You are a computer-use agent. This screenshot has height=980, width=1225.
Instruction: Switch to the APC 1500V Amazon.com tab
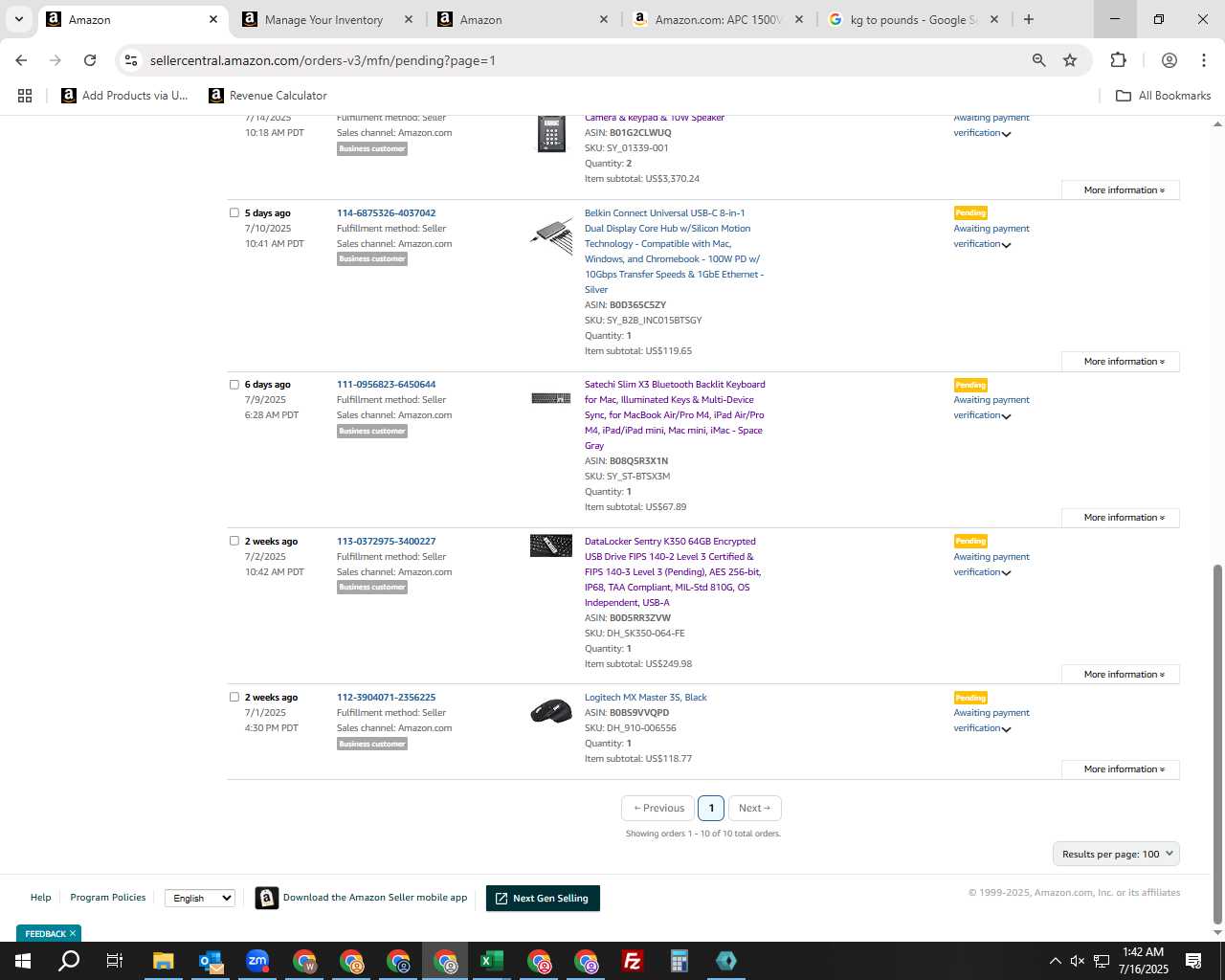[717, 19]
